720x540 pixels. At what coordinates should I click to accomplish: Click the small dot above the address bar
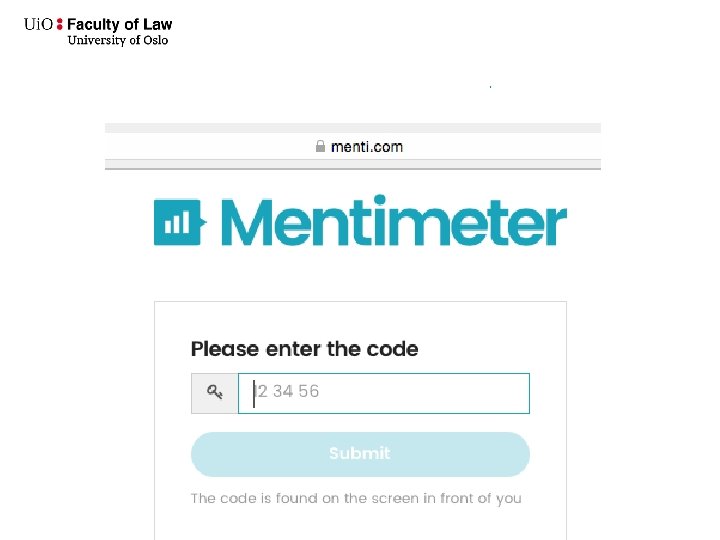click(490, 88)
